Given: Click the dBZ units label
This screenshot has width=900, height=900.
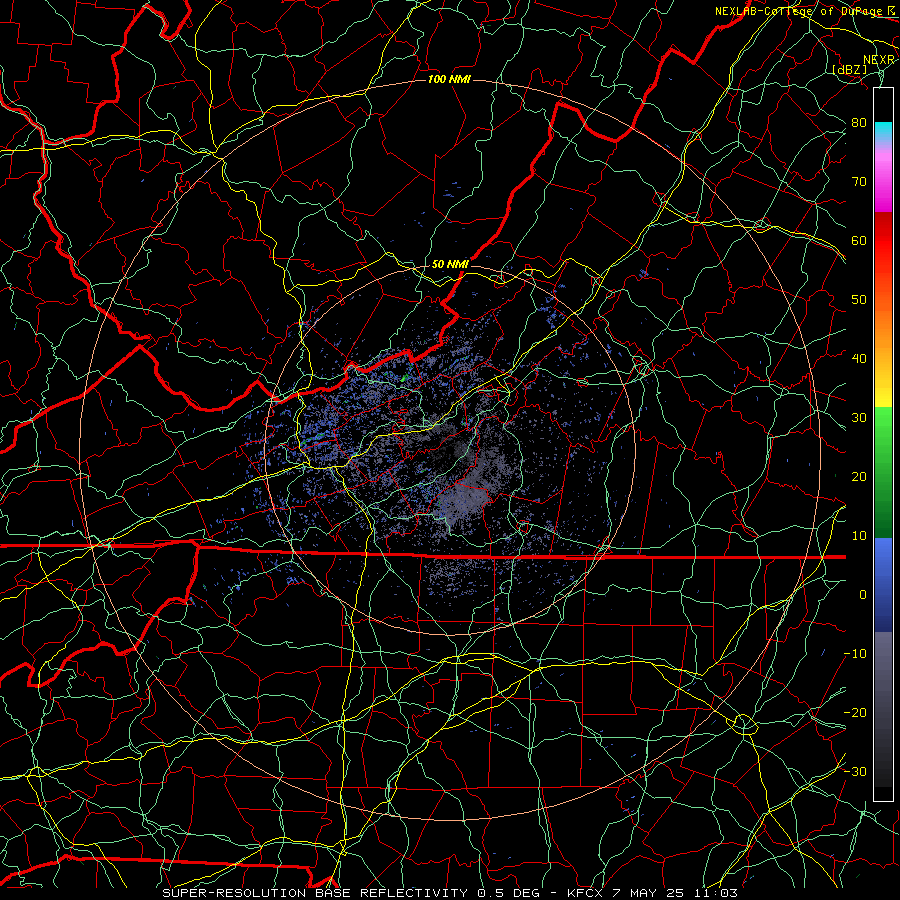Looking at the screenshot, I should (850, 69).
